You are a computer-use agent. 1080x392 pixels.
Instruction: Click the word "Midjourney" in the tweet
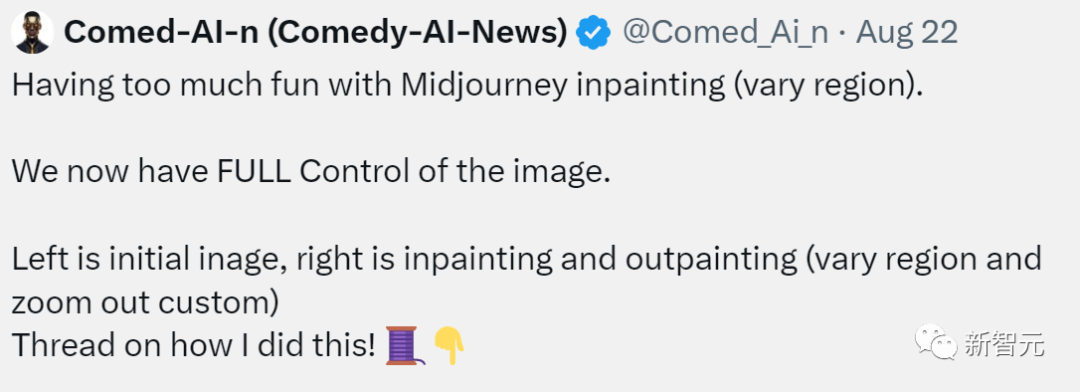point(485,85)
